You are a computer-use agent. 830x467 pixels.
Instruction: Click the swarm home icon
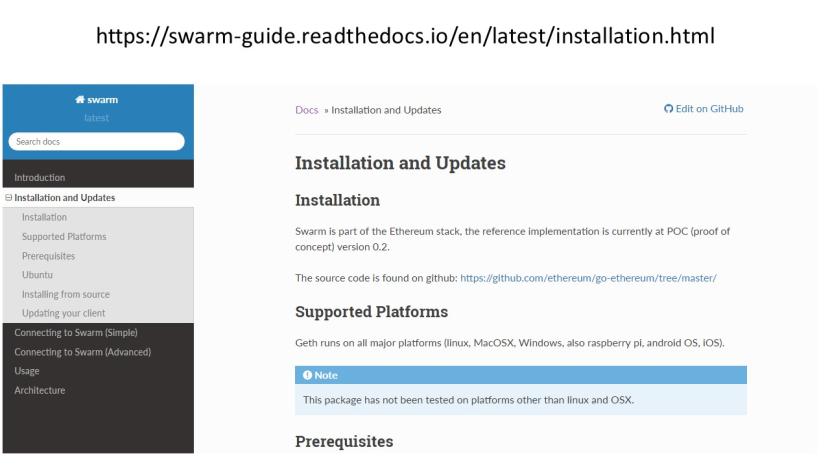80,100
